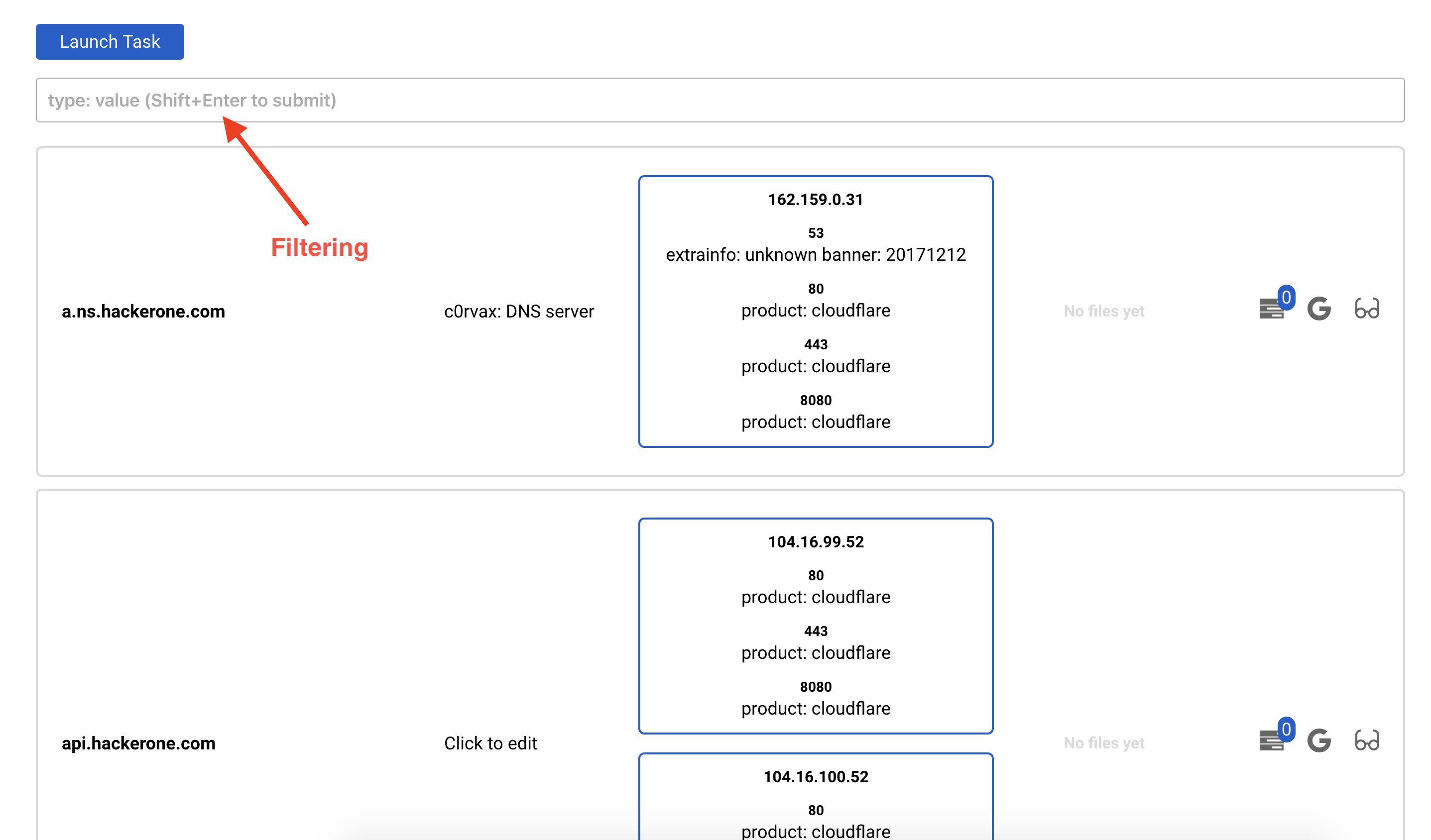Click the Google search icon for api.hackerone.com
The height and width of the screenshot is (840, 1431).
click(1318, 740)
